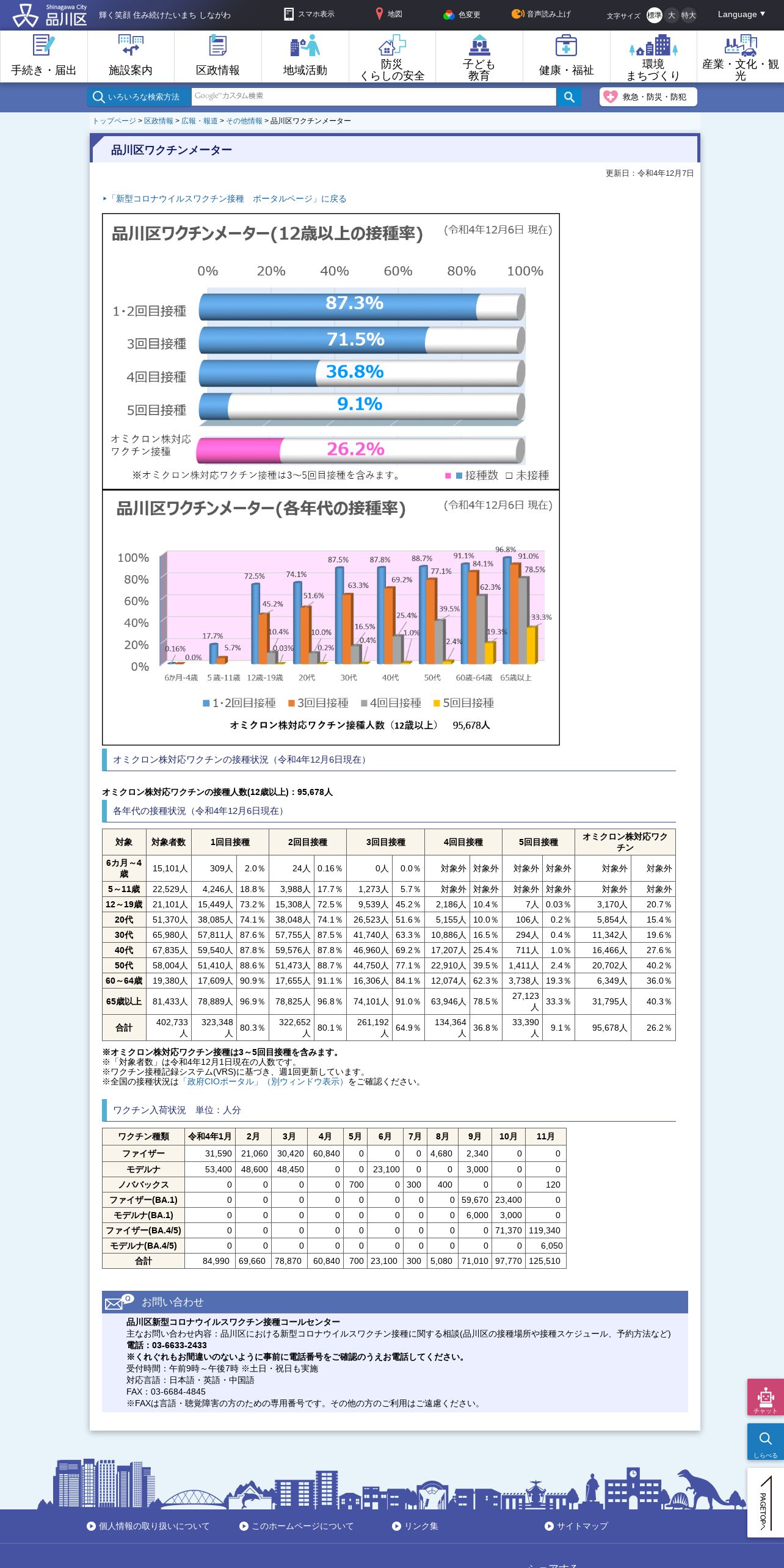This screenshot has width=784, height=1568.
Task: Go to その他情報 breadcrumb link
Action: pyautogui.click(x=244, y=121)
